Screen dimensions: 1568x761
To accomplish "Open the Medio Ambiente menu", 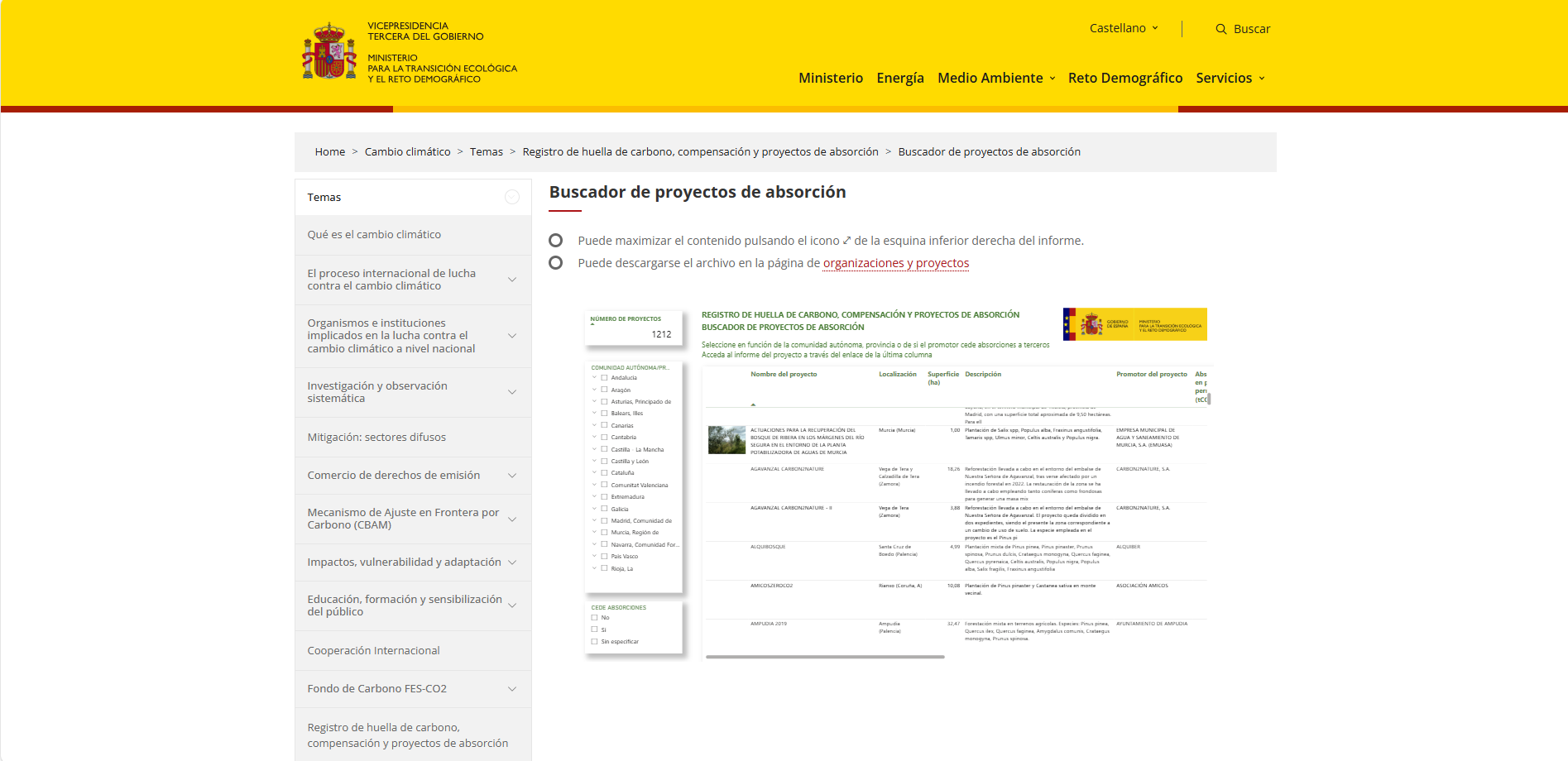I will (x=990, y=78).
